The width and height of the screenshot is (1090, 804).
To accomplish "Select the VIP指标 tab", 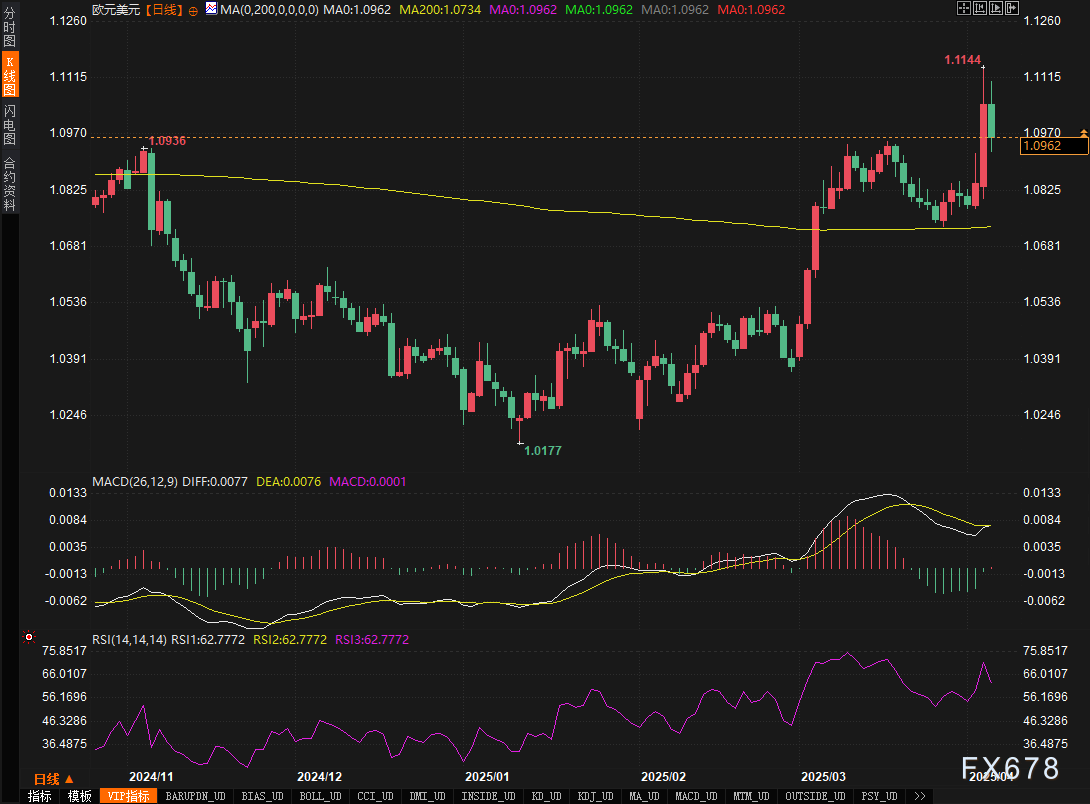I will [129, 796].
